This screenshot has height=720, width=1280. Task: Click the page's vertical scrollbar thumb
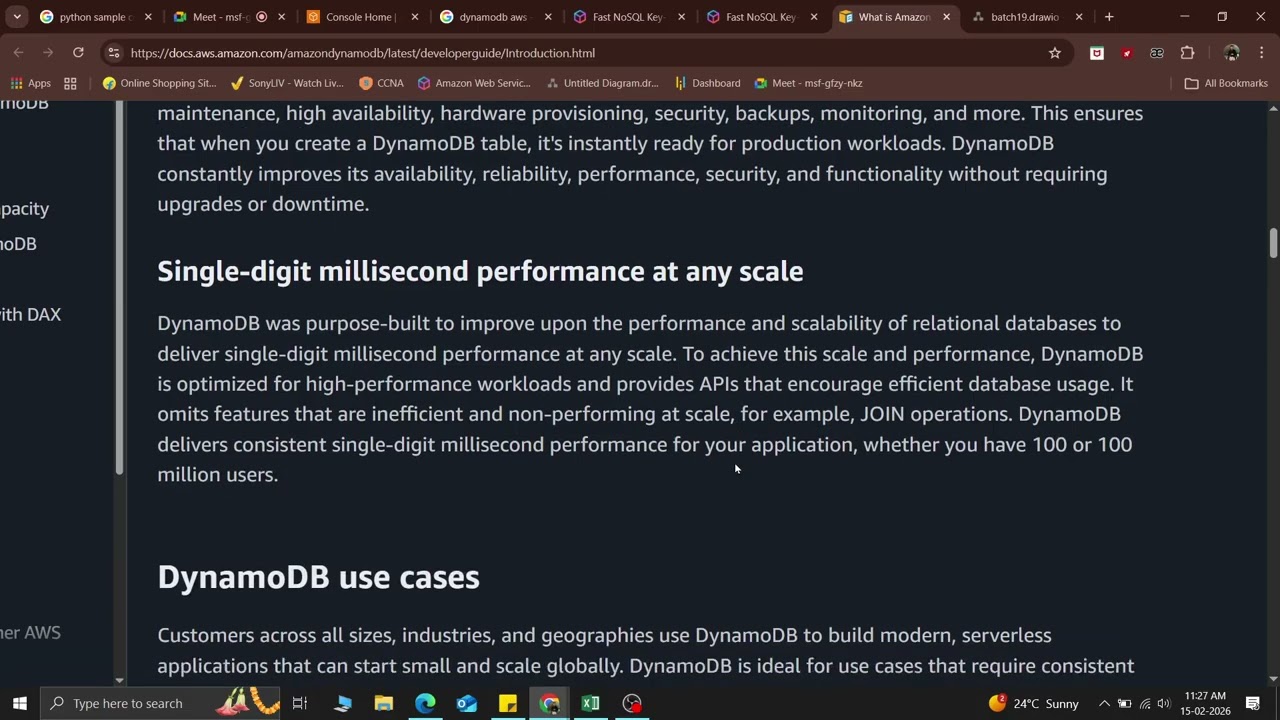[1273, 243]
